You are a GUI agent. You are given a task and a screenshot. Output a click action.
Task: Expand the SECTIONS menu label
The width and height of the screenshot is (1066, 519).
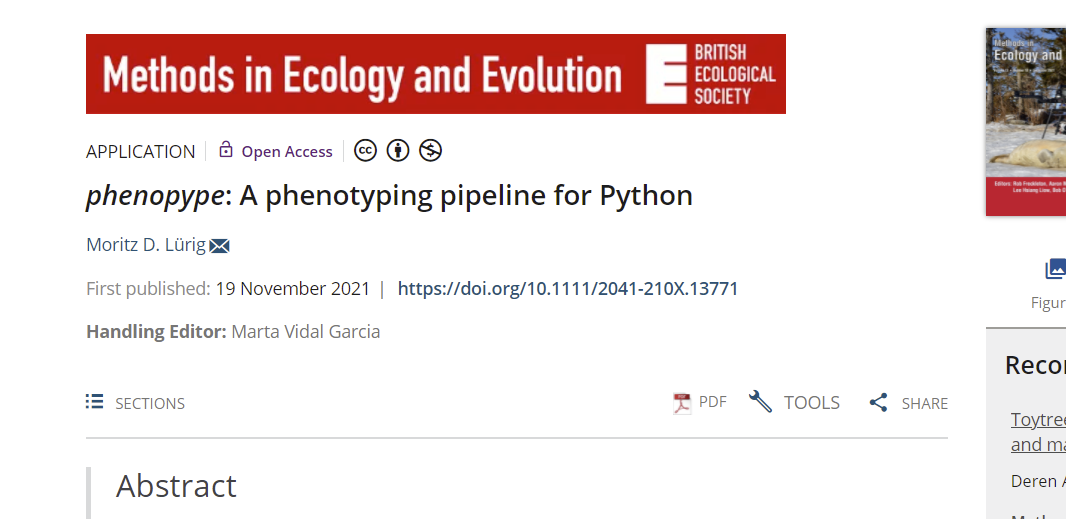(150, 403)
